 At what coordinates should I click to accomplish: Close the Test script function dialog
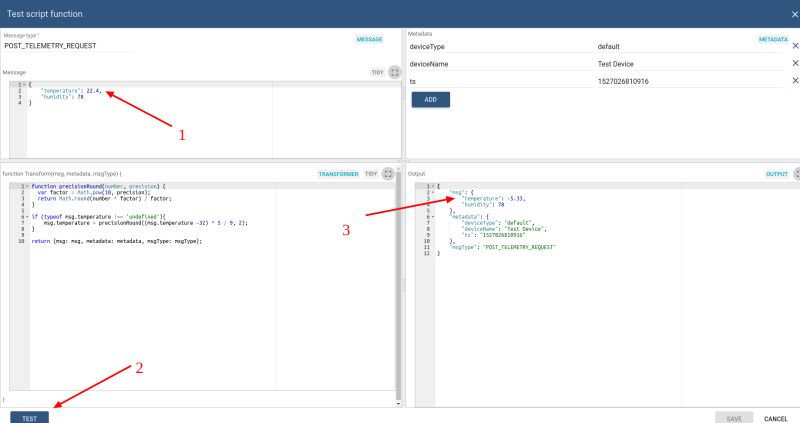pyautogui.click(x=795, y=14)
